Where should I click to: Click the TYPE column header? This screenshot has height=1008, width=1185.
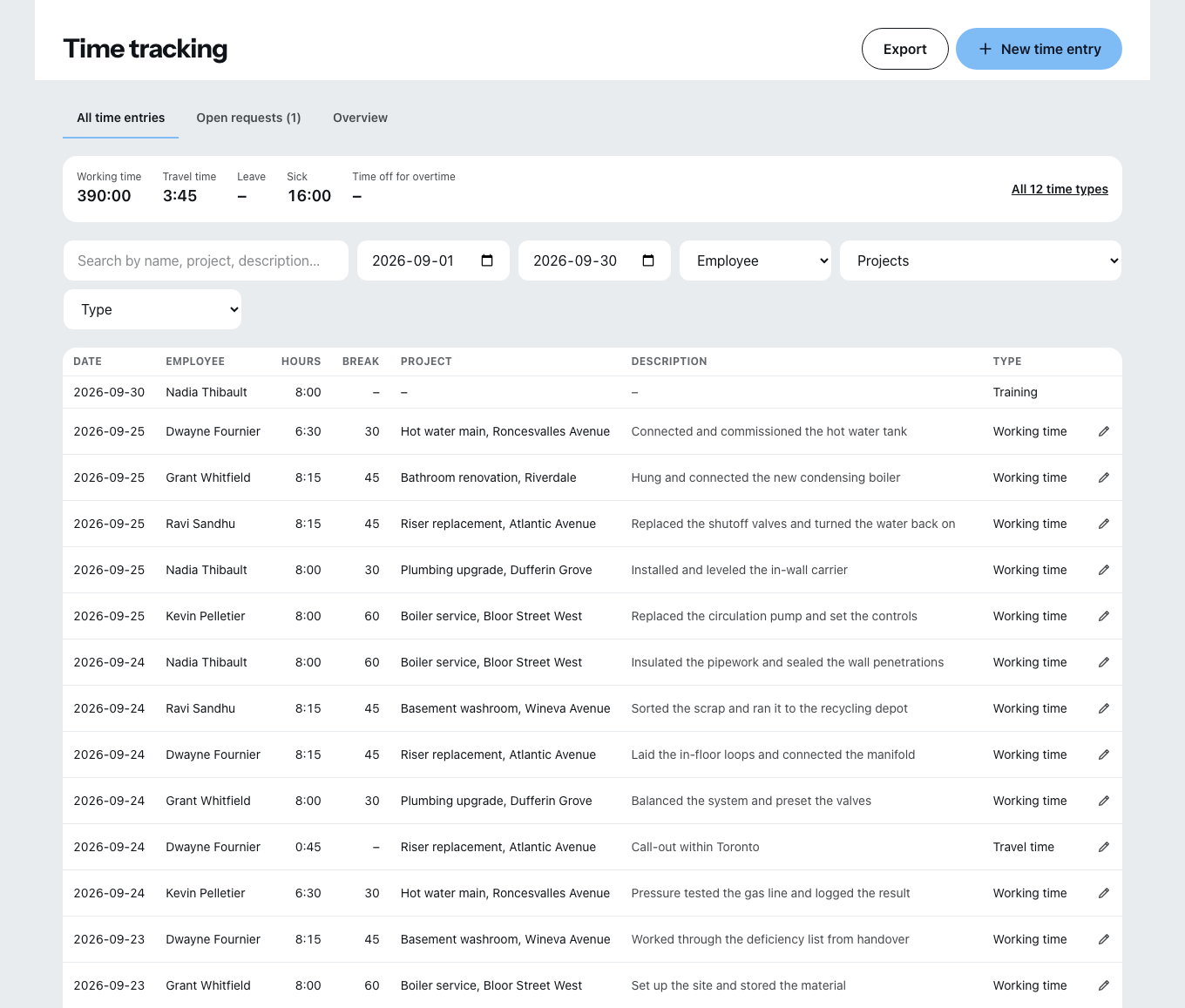[x=1007, y=362]
